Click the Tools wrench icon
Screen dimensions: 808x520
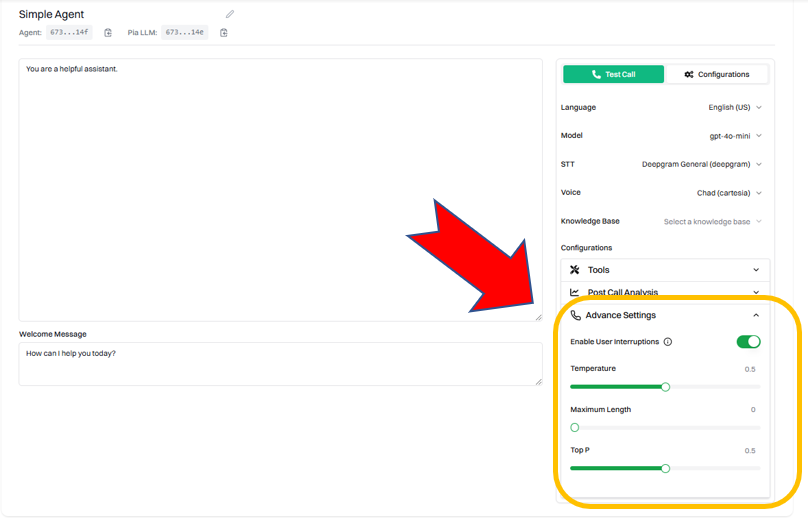(575, 270)
